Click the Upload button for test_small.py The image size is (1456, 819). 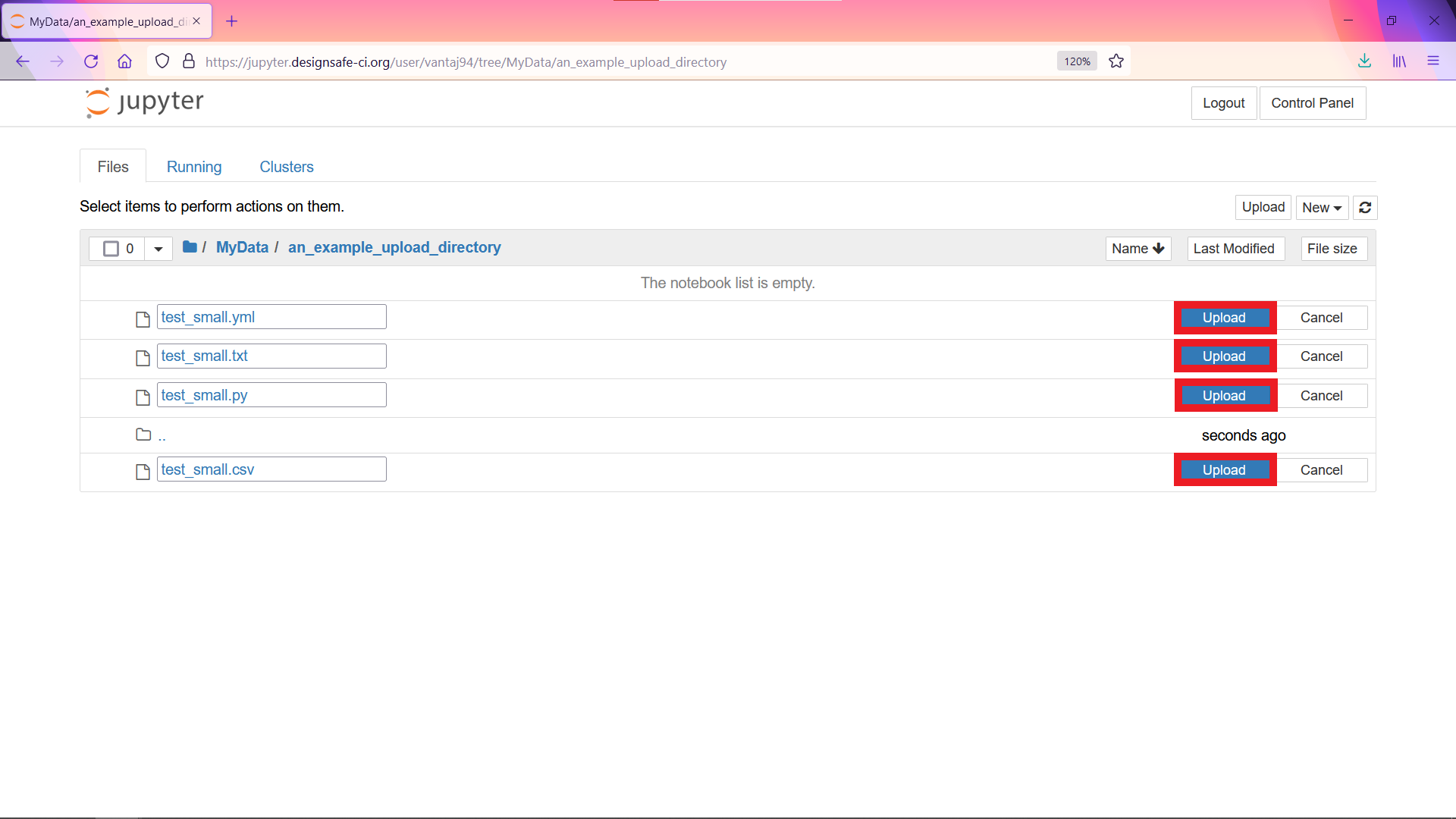tap(1224, 395)
